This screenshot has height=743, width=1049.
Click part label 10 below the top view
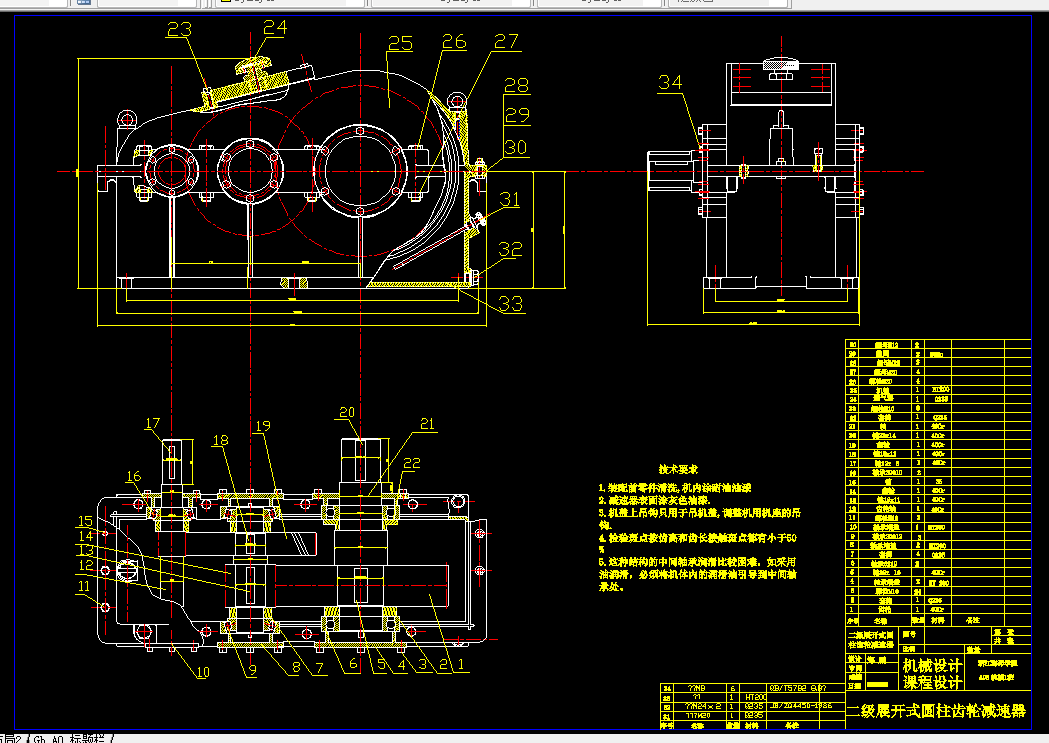tap(202, 672)
